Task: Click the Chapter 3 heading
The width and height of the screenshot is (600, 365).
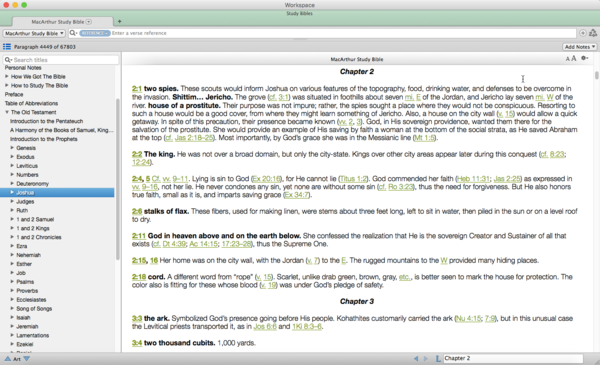Action: [357, 301]
